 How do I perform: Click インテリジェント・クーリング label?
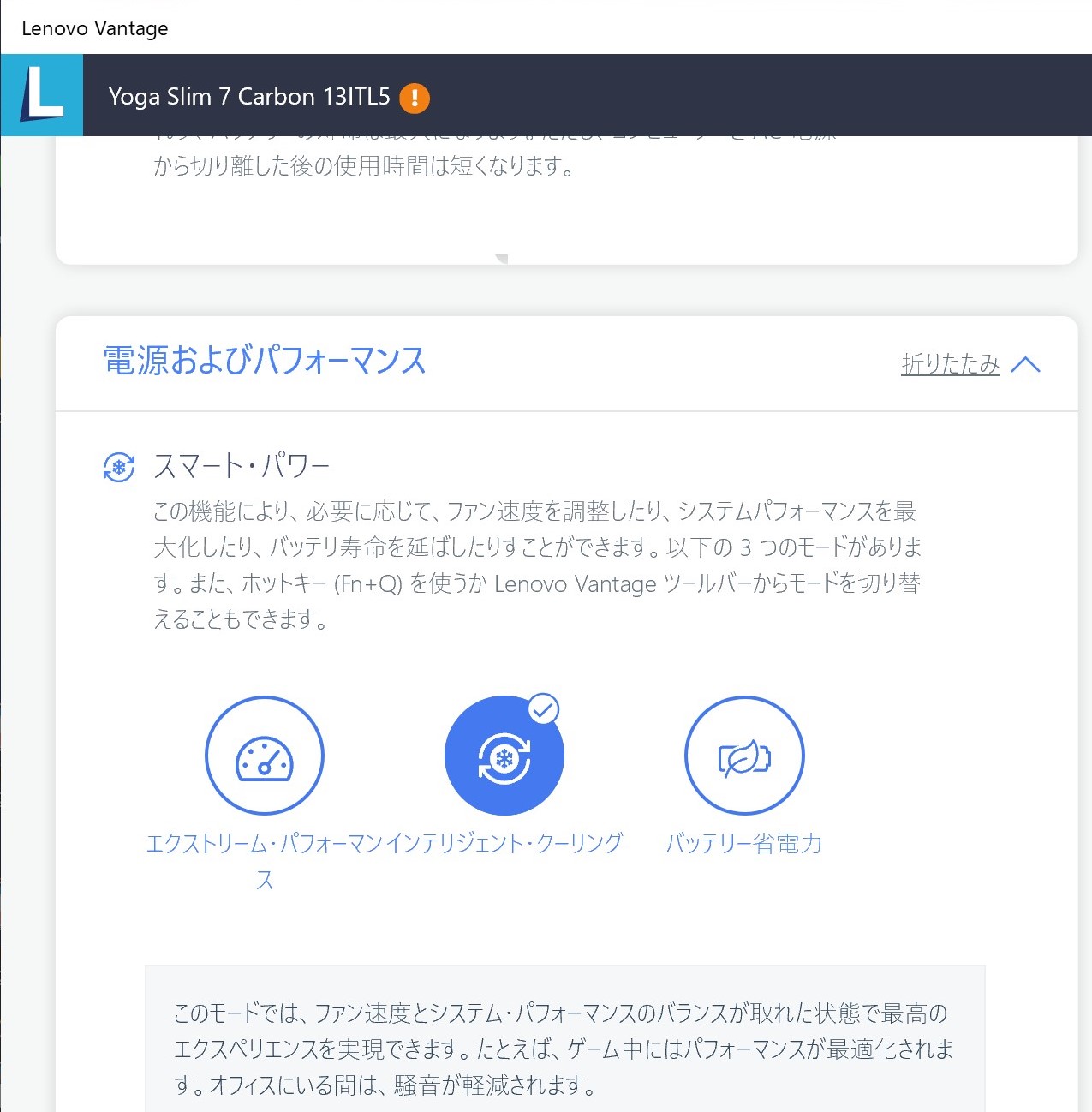[504, 843]
